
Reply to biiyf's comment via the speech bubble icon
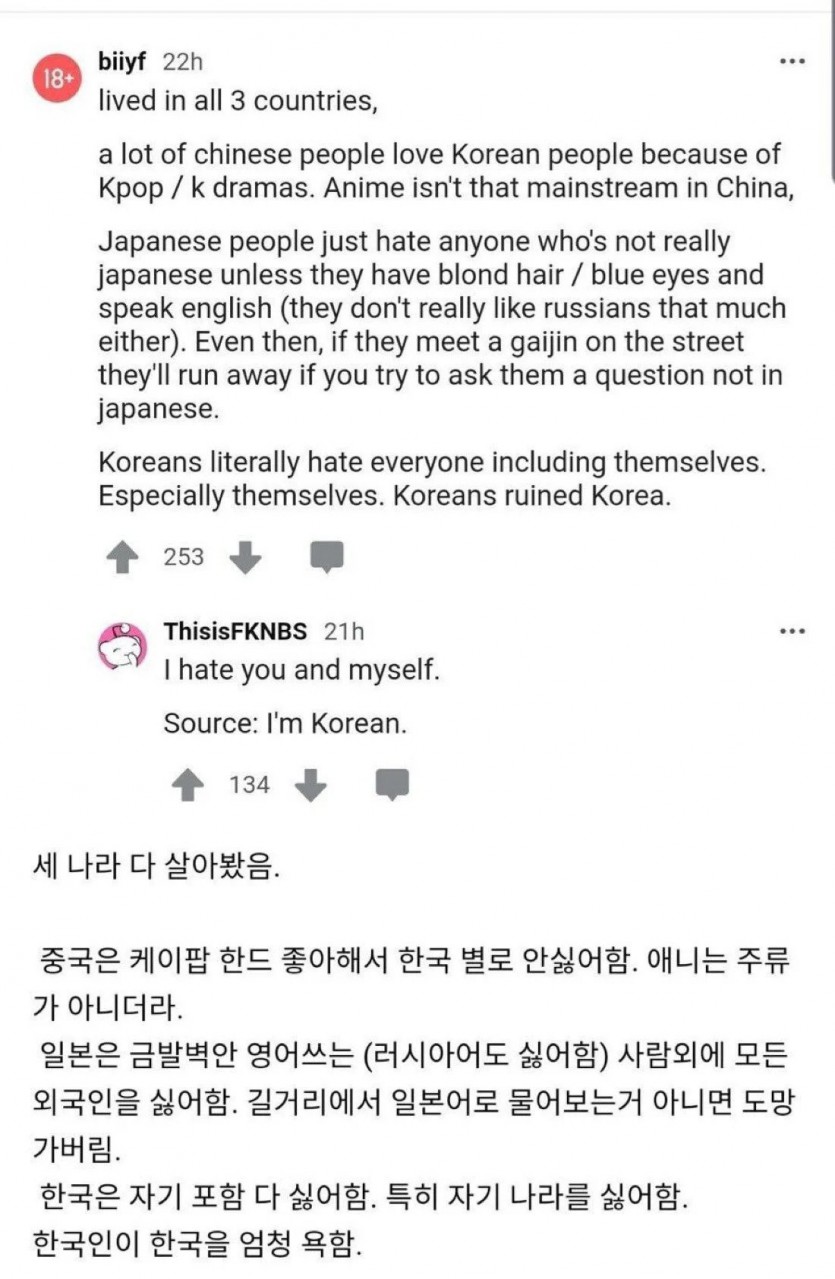click(327, 557)
